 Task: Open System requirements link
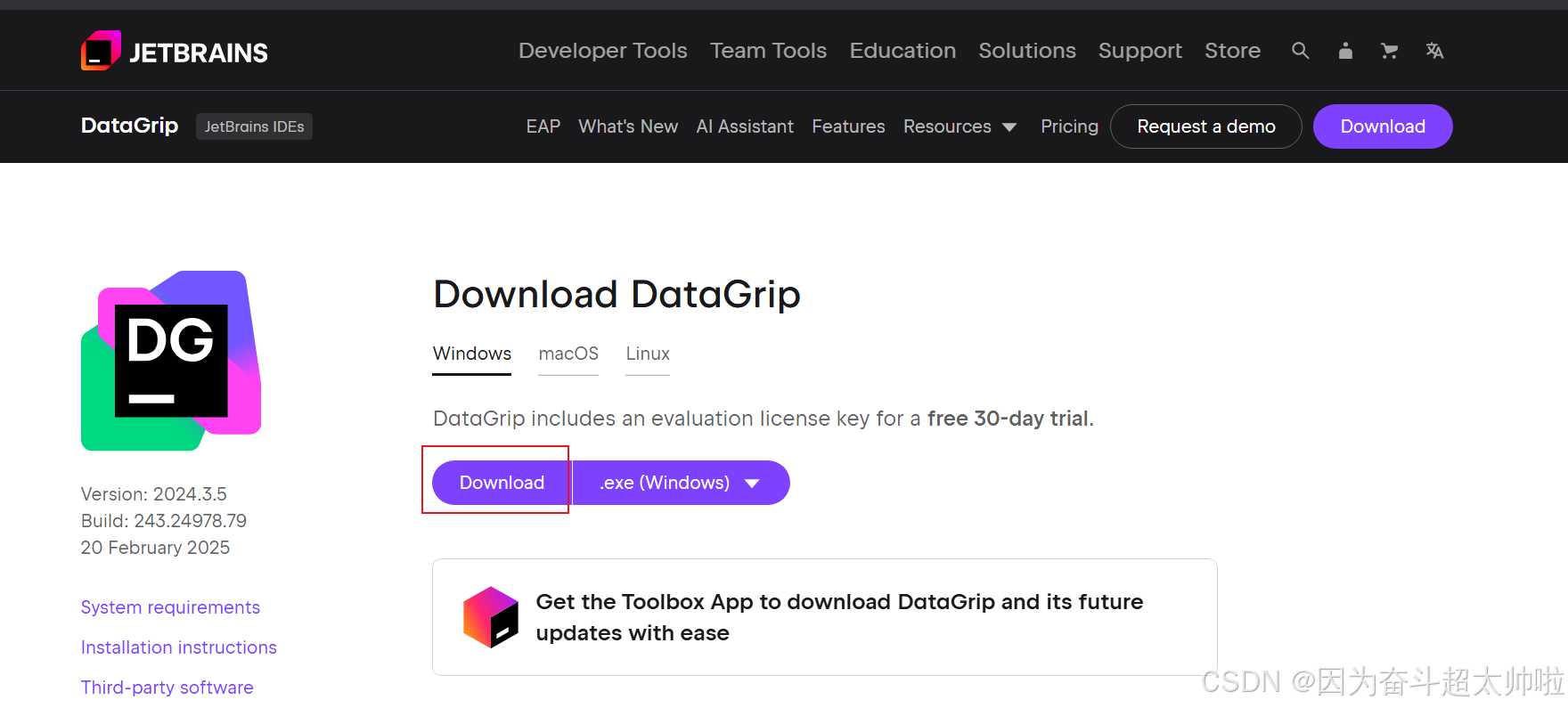[170, 607]
